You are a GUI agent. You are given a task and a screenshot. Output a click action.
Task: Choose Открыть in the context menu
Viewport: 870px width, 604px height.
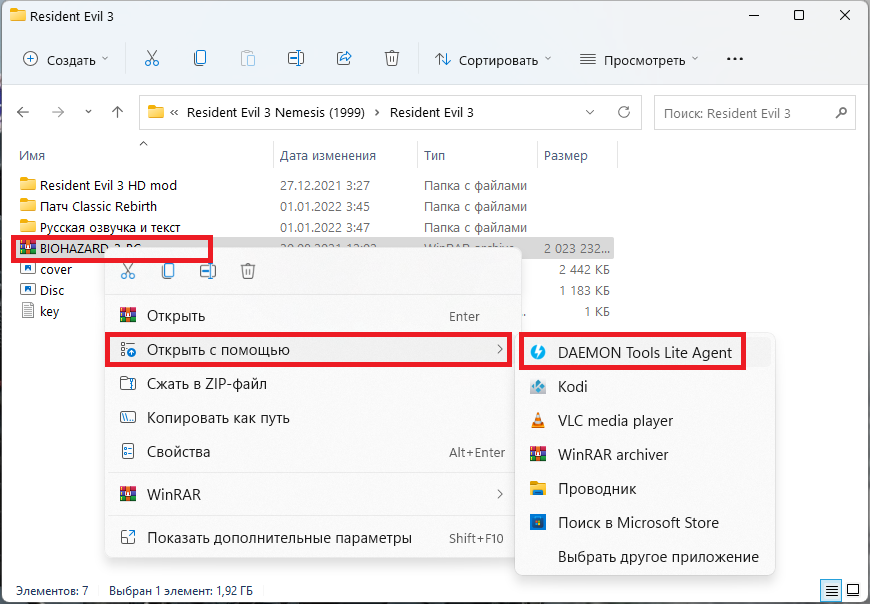pyautogui.click(x=312, y=316)
